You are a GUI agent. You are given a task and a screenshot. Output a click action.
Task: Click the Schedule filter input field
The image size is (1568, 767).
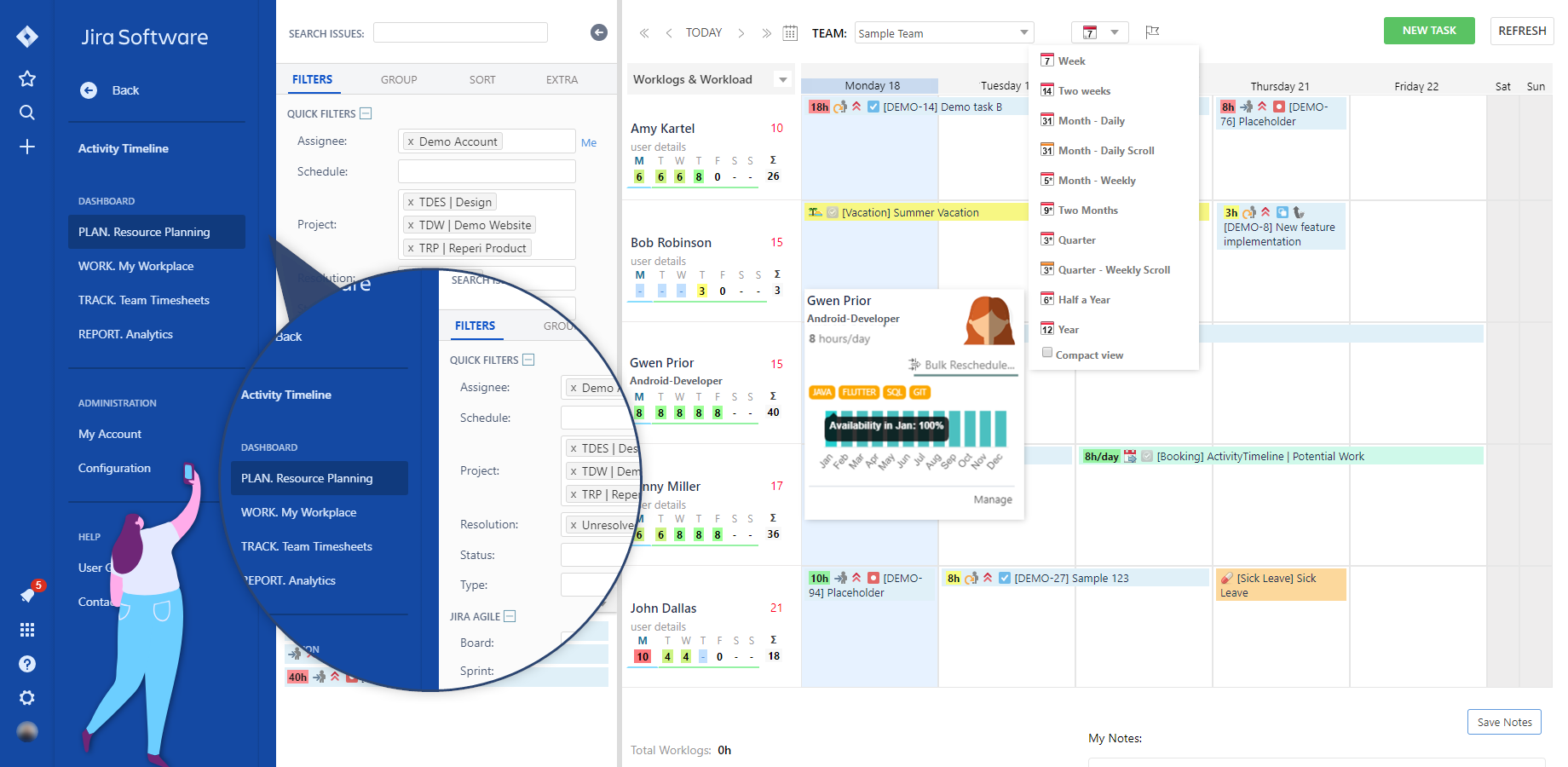[487, 171]
